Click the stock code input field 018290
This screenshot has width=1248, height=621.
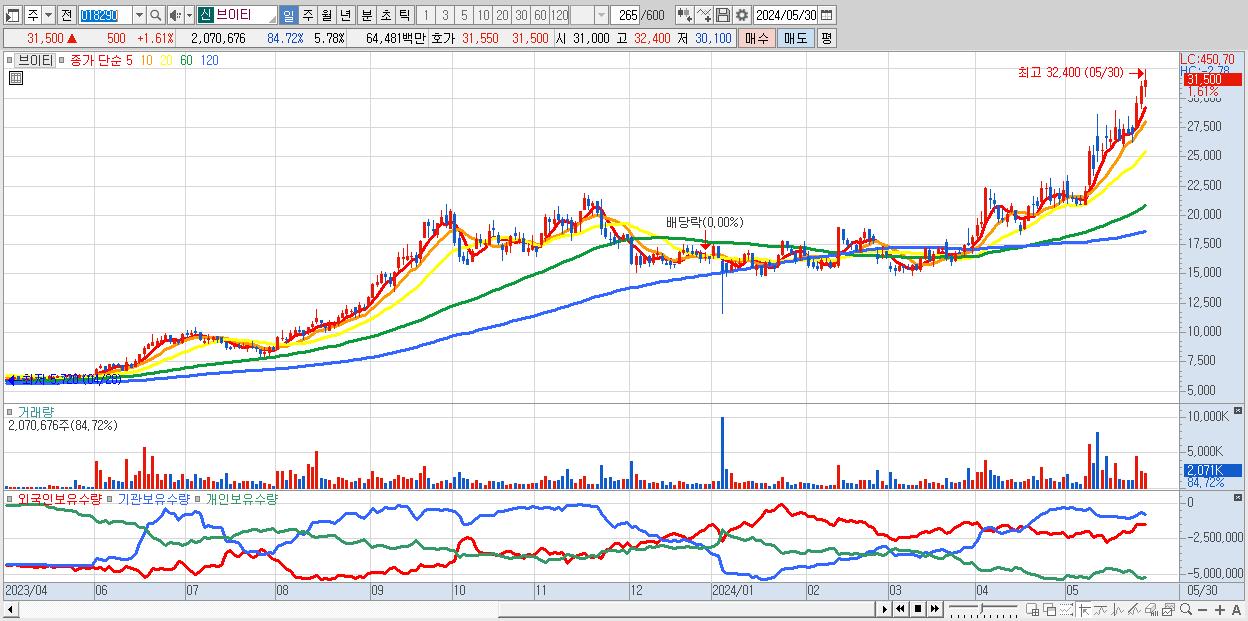[x=105, y=15]
